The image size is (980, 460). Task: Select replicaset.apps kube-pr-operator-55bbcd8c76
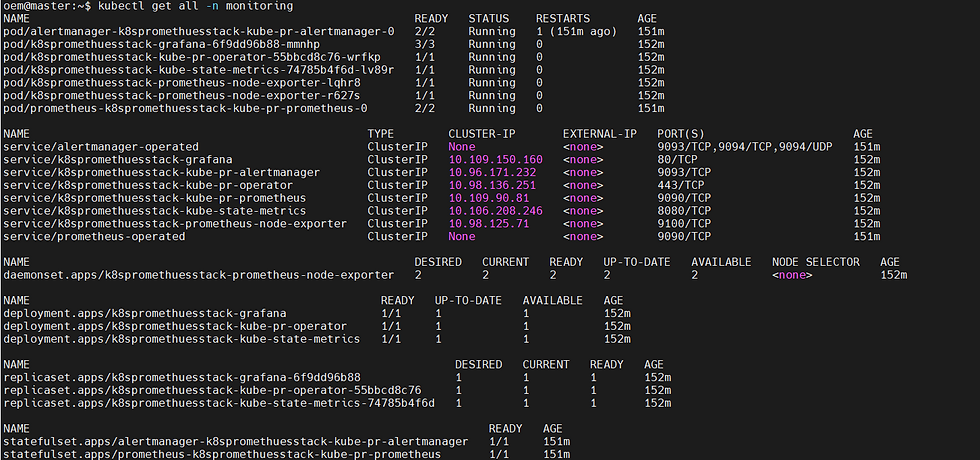(x=212, y=390)
